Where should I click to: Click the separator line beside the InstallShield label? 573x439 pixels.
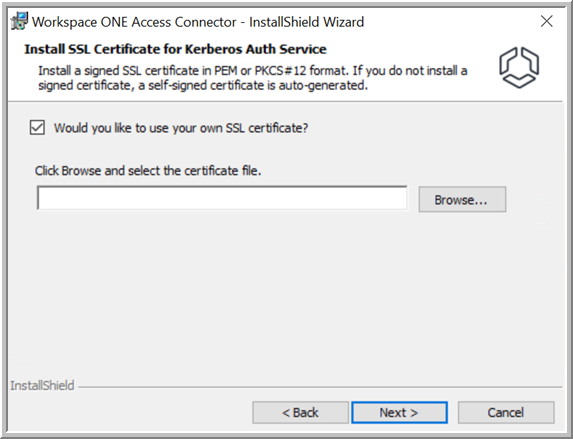[x=320, y=387]
